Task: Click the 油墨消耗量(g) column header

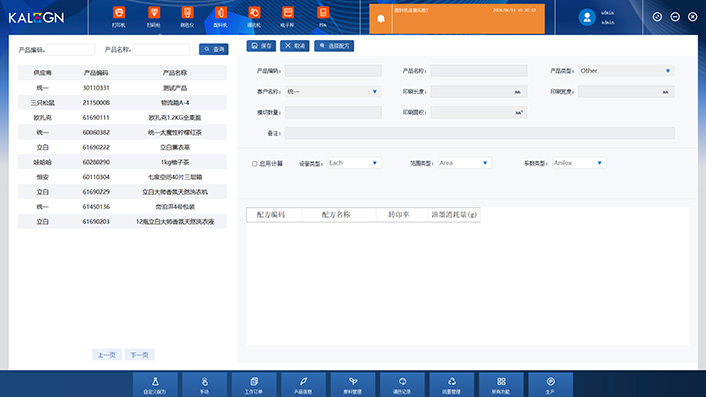Action: click(x=454, y=215)
